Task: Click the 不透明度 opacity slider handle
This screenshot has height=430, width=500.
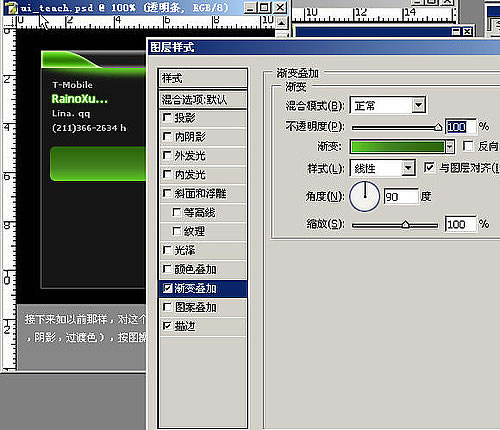Action: (438, 128)
